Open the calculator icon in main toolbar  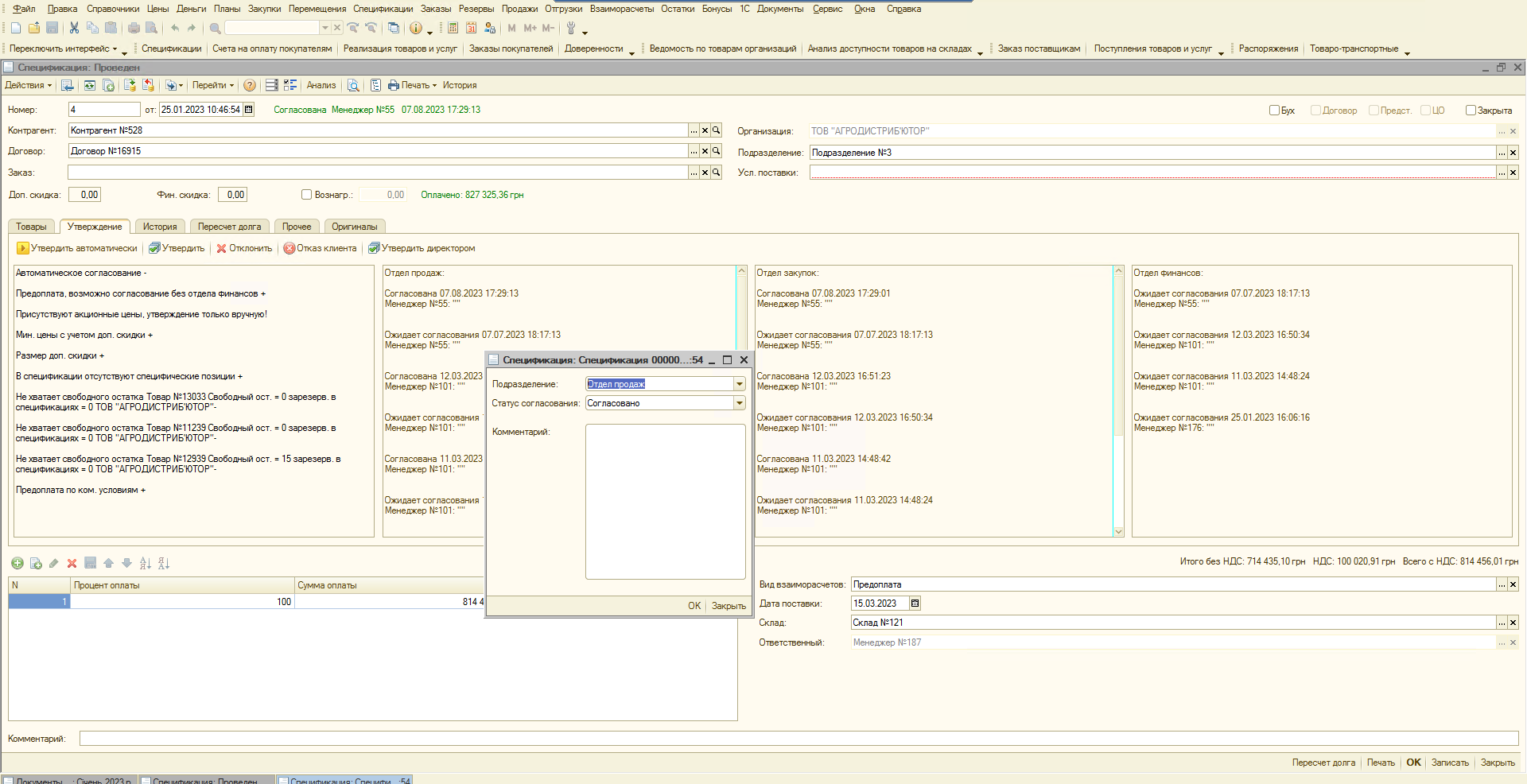pyautogui.click(x=453, y=28)
